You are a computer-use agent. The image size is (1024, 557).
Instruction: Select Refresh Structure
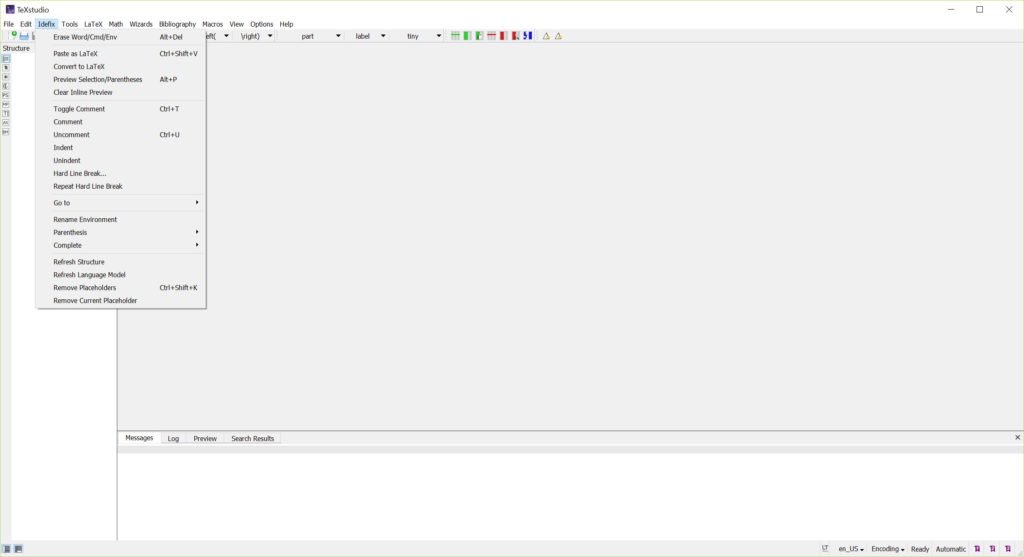point(121,262)
